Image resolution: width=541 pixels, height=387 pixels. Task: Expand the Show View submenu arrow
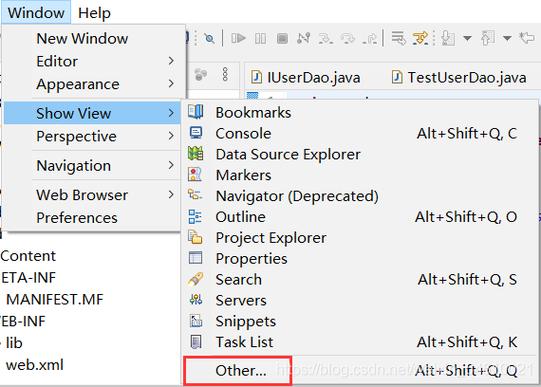tap(171, 113)
